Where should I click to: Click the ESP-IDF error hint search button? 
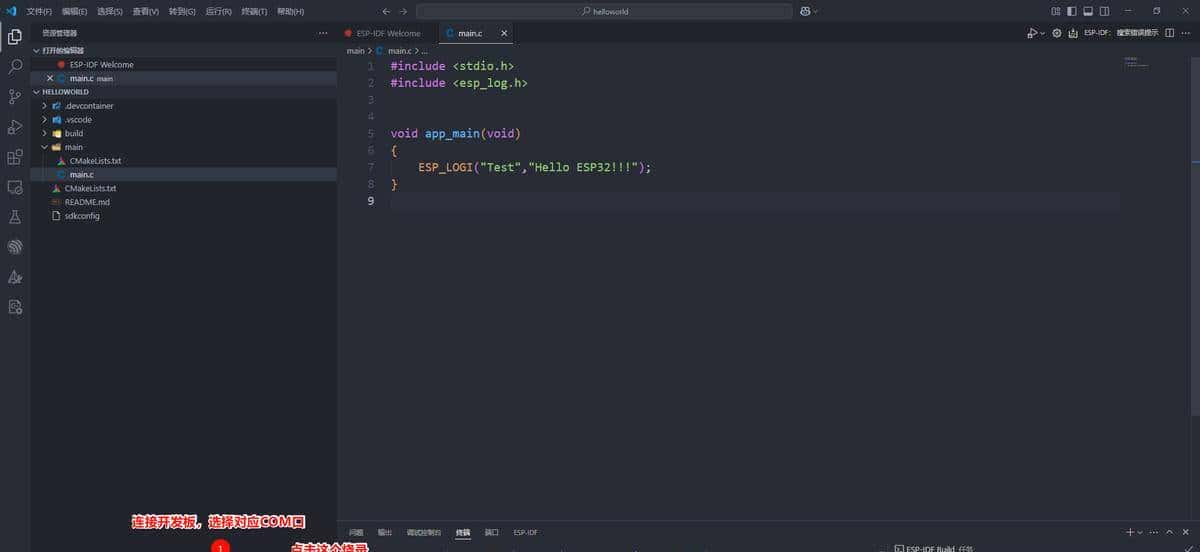(1121, 33)
